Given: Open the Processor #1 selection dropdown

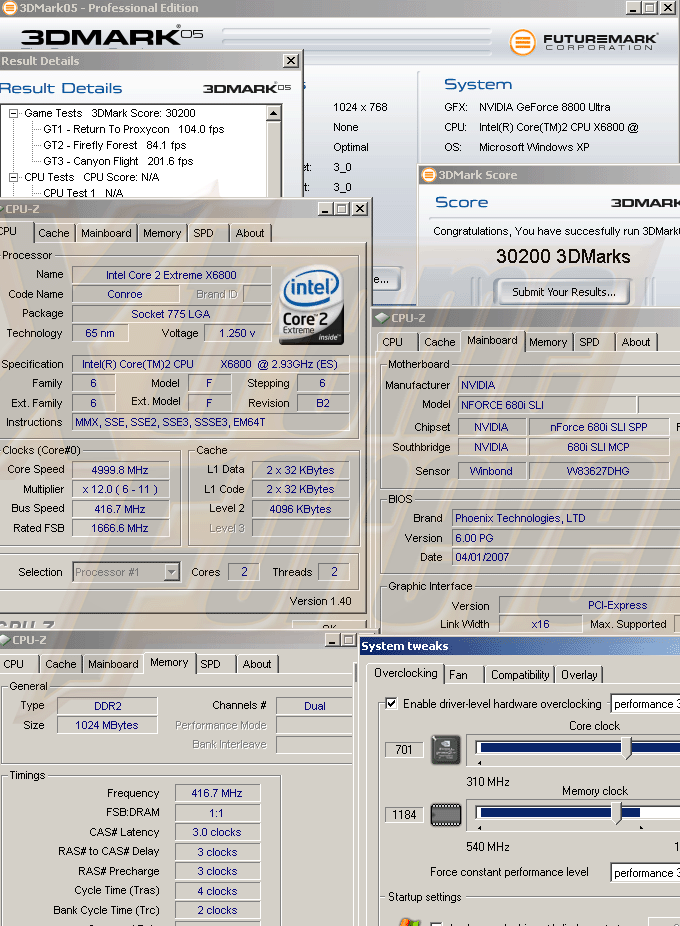Looking at the screenshot, I should pyautogui.click(x=171, y=572).
